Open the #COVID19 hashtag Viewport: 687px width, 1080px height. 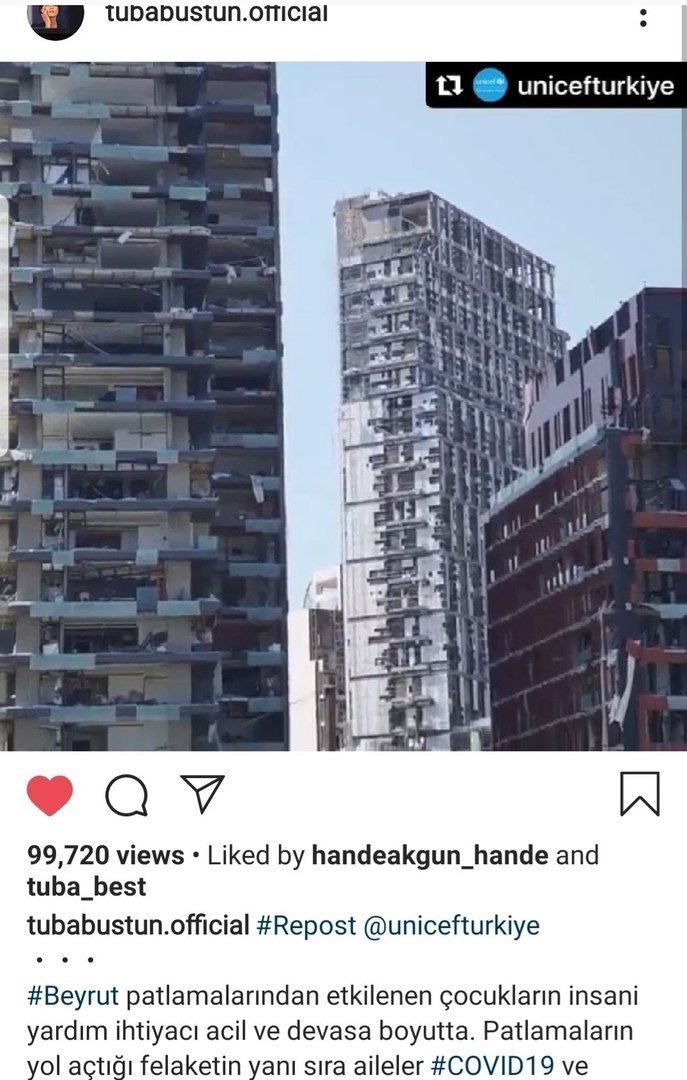pos(492,1066)
